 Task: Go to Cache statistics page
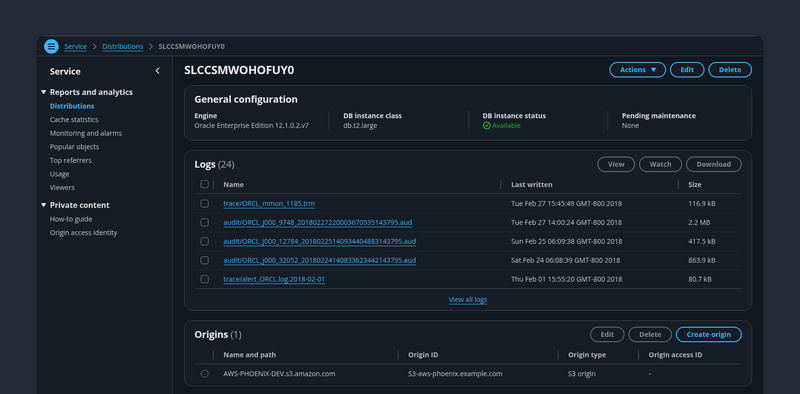(74, 119)
